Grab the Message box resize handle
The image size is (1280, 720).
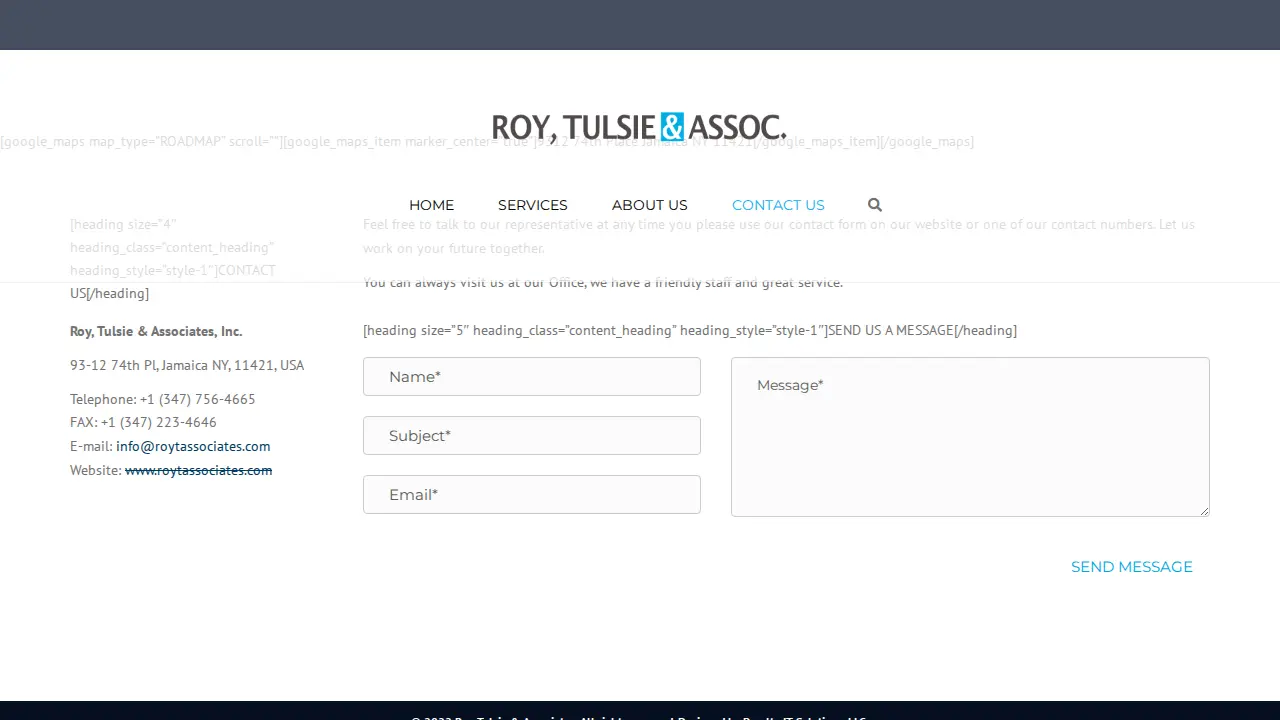coord(1204,511)
